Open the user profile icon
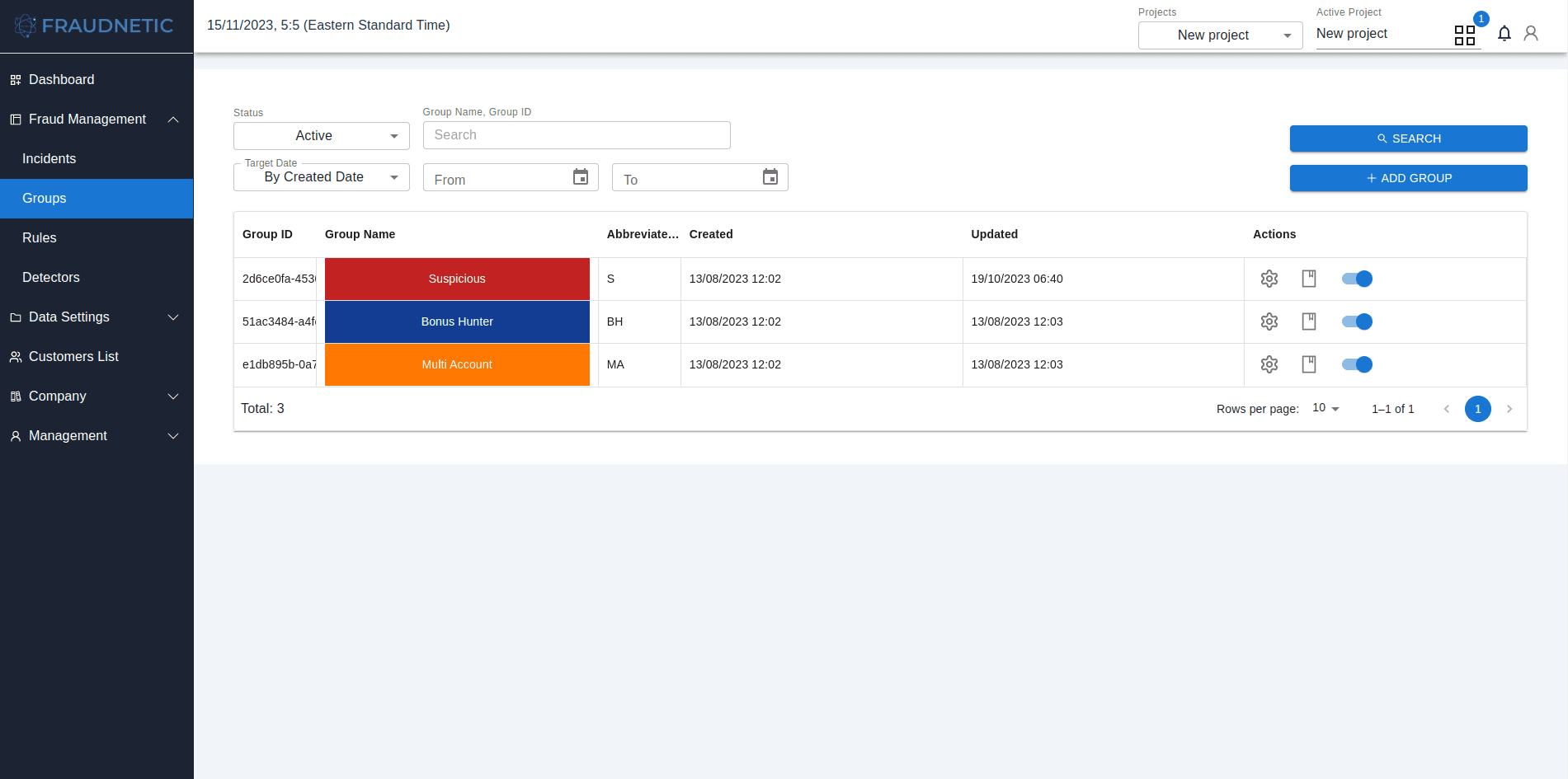This screenshot has width=1568, height=779. click(x=1531, y=33)
